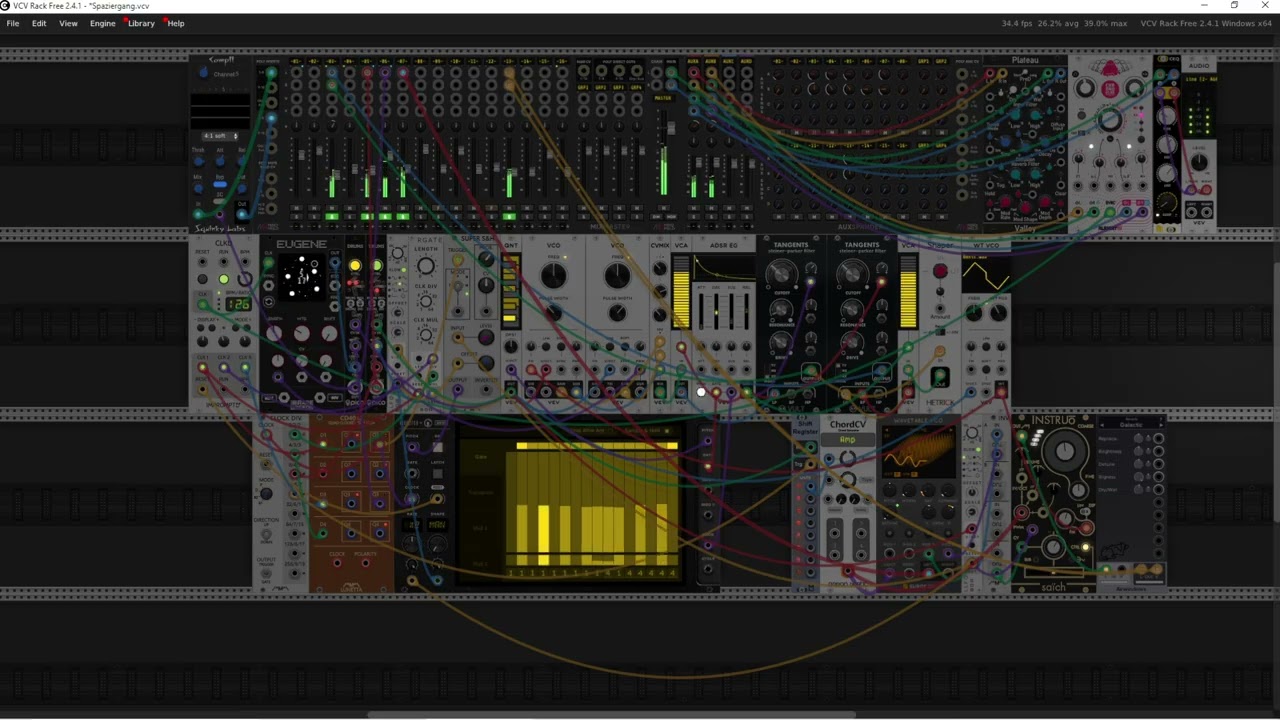Screen dimensions: 1280x720
Task: Click the ADSR EG ATT slider
Action: coord(701,312)
